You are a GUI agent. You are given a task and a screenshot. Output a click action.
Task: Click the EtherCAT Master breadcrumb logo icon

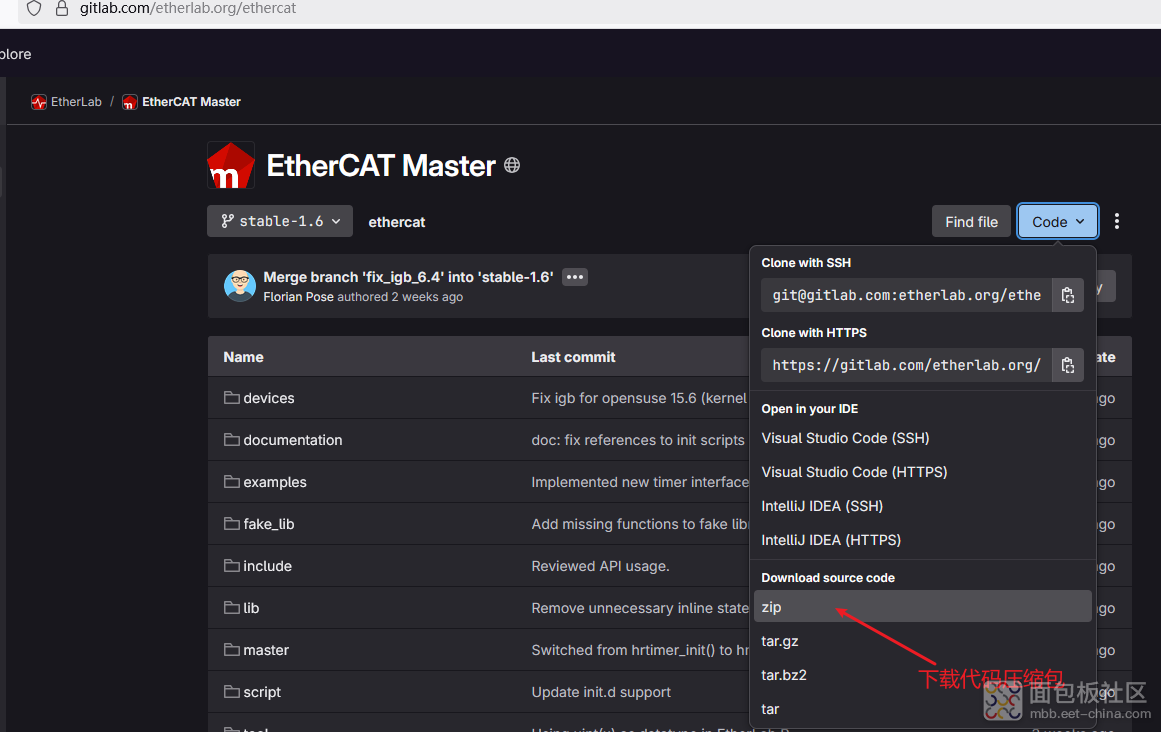click(x=130, y=102)
